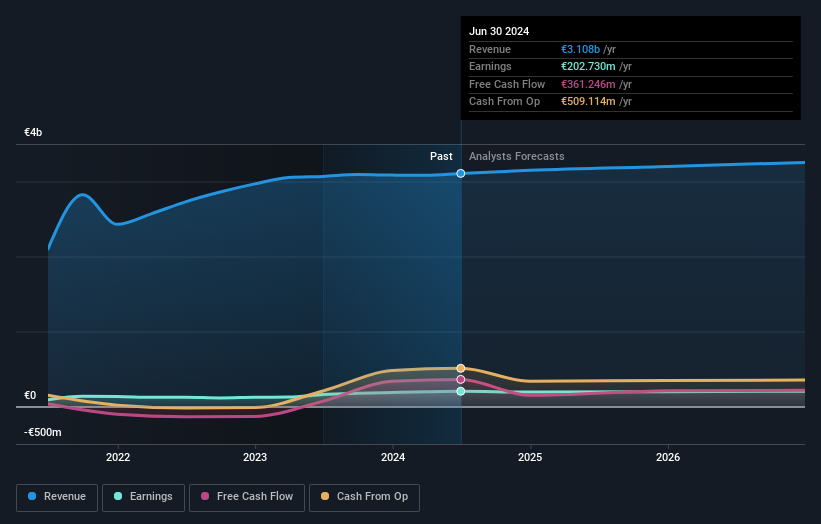Click the €509.114m cash from op value
The image size is (821, 524).
tap(588, 102)
